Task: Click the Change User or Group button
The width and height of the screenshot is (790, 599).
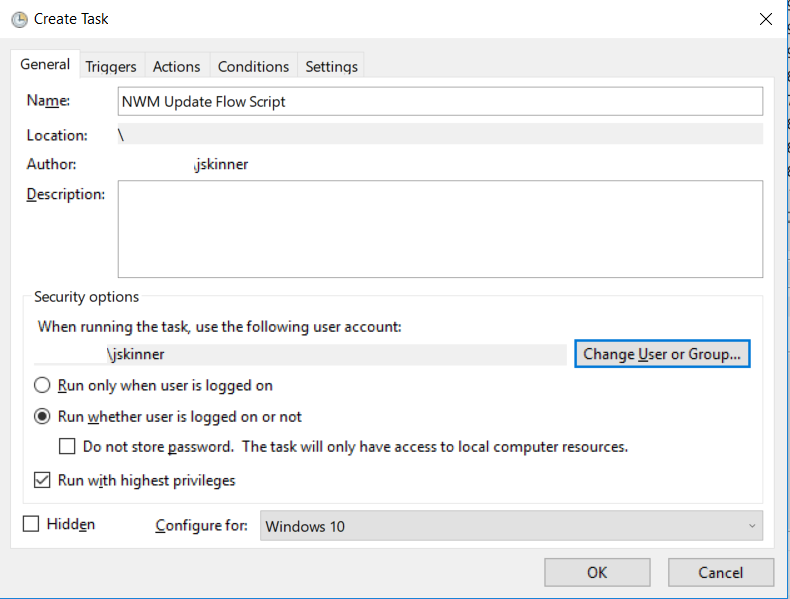Action: [662, 354]
